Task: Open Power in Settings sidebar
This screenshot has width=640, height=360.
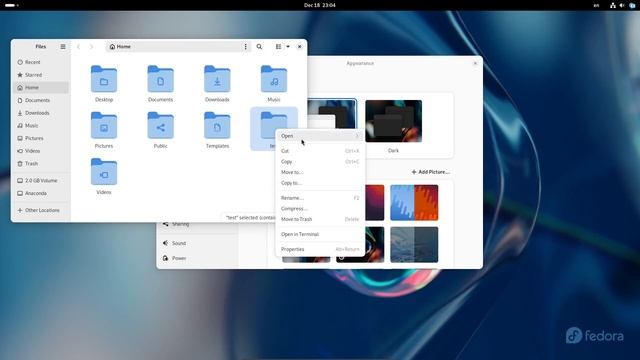Action: tap(198, 258)
